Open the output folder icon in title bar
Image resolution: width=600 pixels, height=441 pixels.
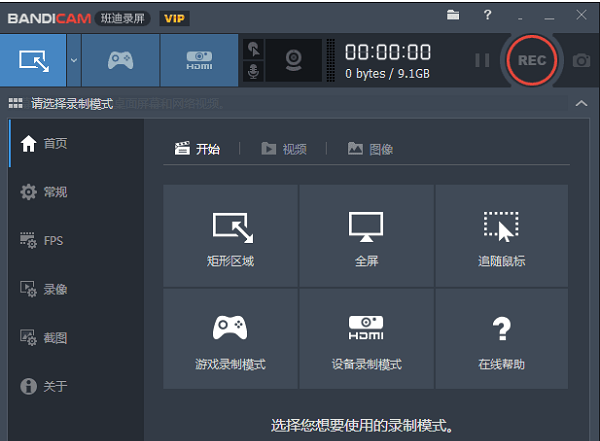click(453, 15)
